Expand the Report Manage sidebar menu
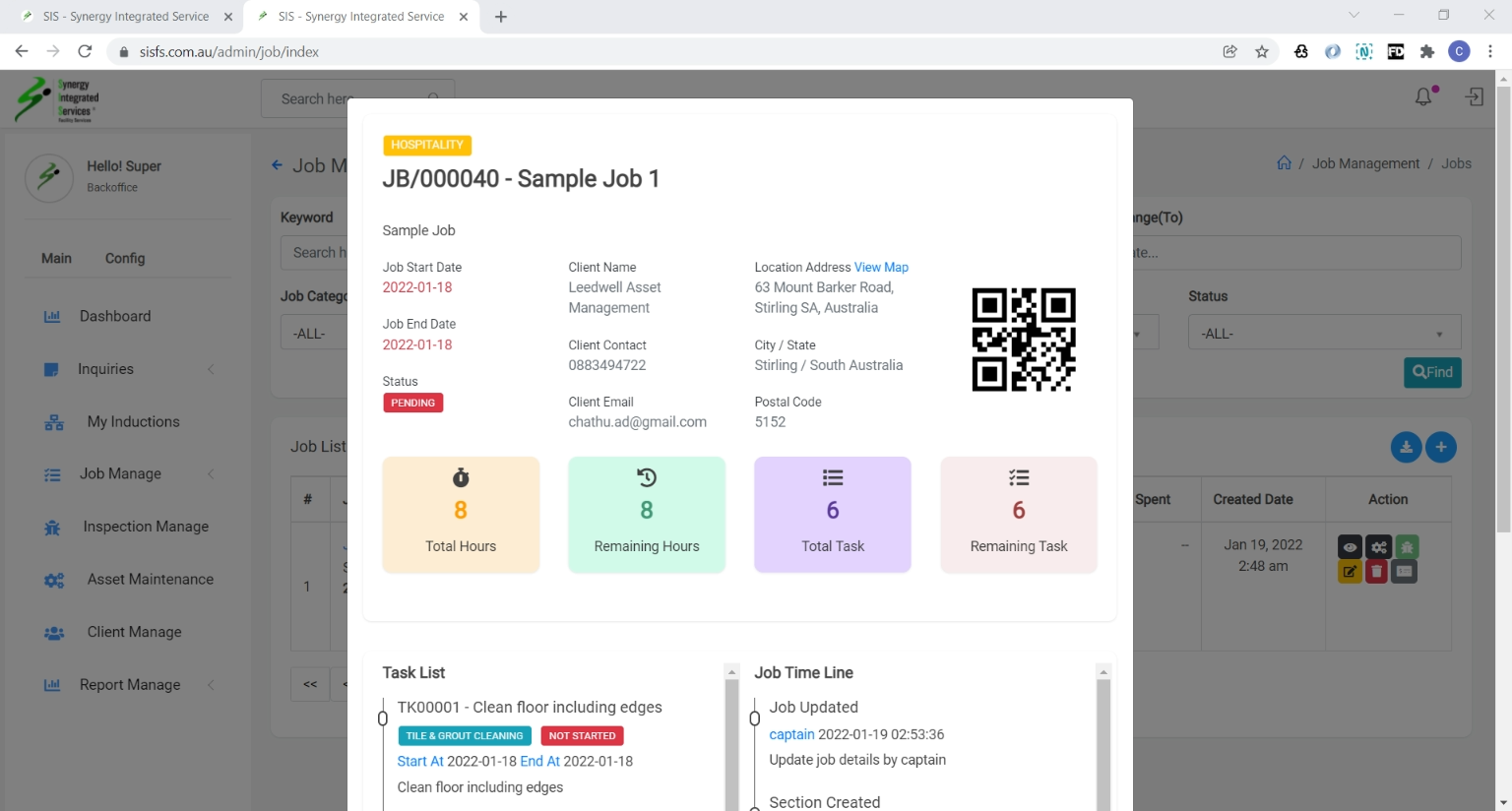 click(130, 685)
